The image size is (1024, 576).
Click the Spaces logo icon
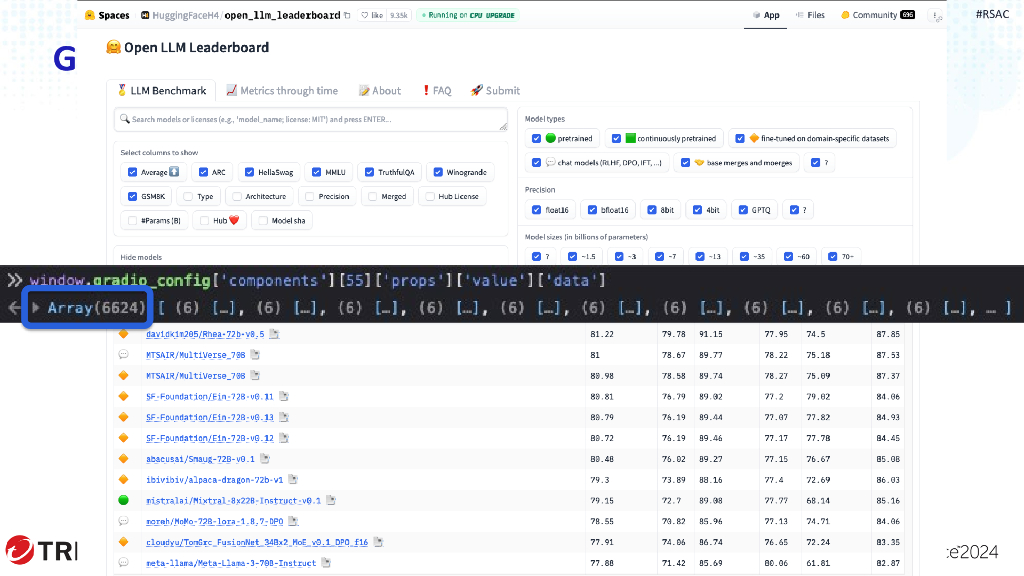pyautogui.click(x=90, y=16)
